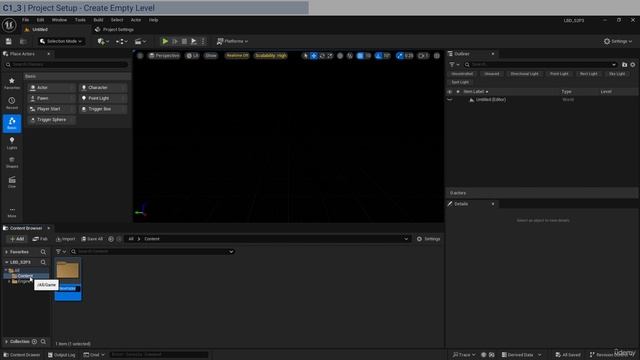Open the Actor menu
This screenshot has height=360, width=640.
136,20
